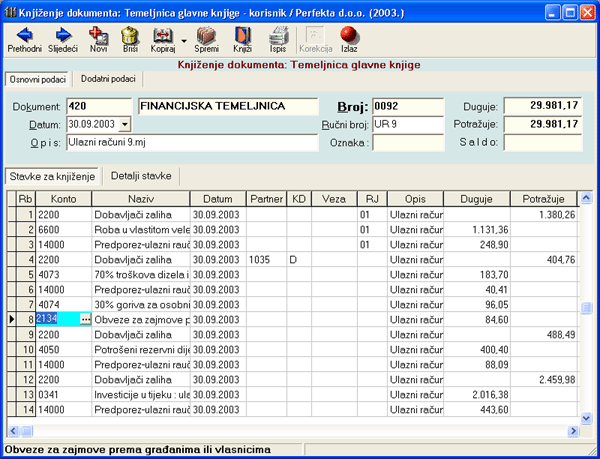This screenshot has height=459, width=600.
Task: Go to Prethodni (previous) document
Action: point(24,40)
